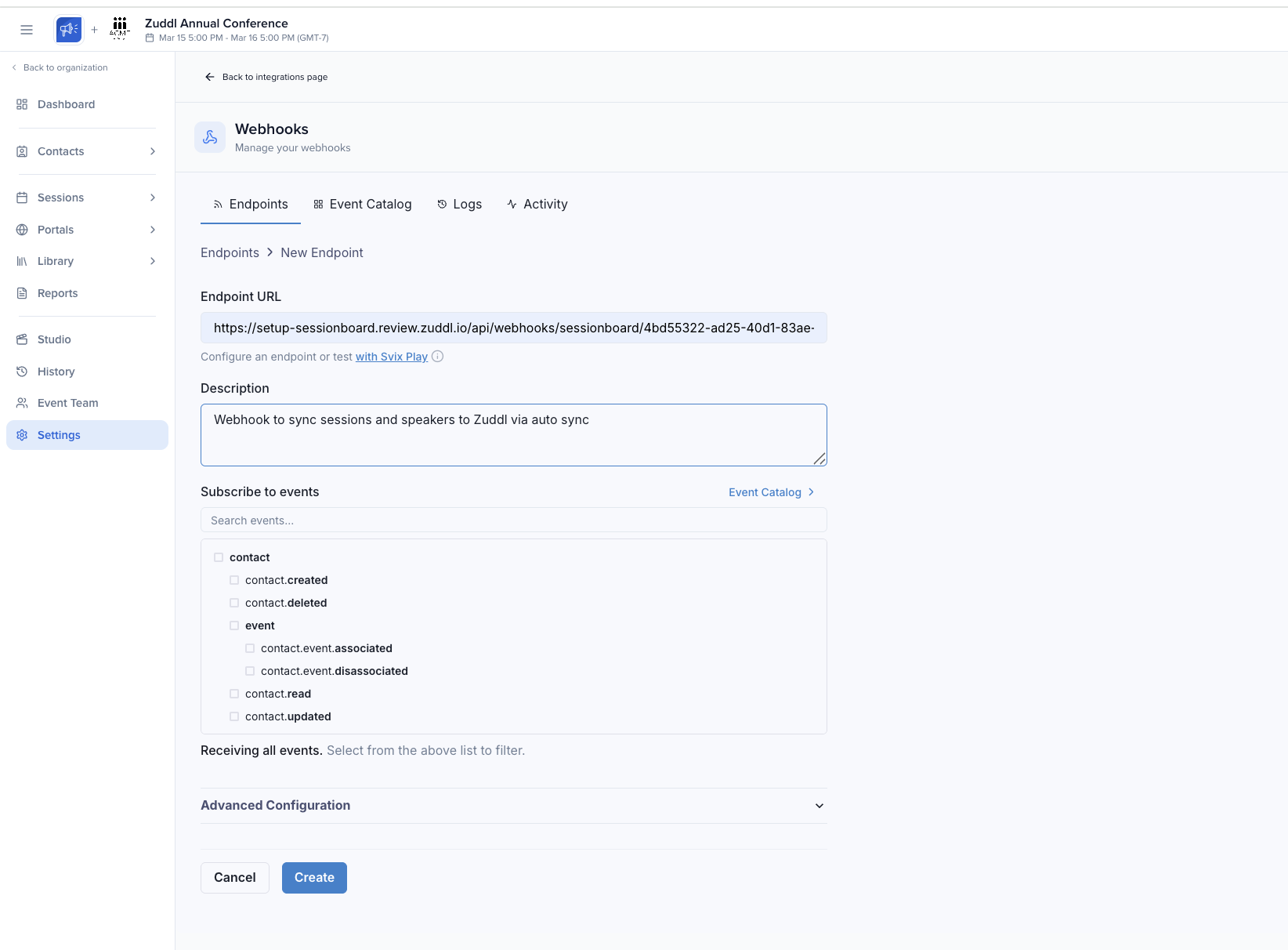Tick the contact.deleted event checkbox
1288x950 pixels.
(x=234, y=603)
